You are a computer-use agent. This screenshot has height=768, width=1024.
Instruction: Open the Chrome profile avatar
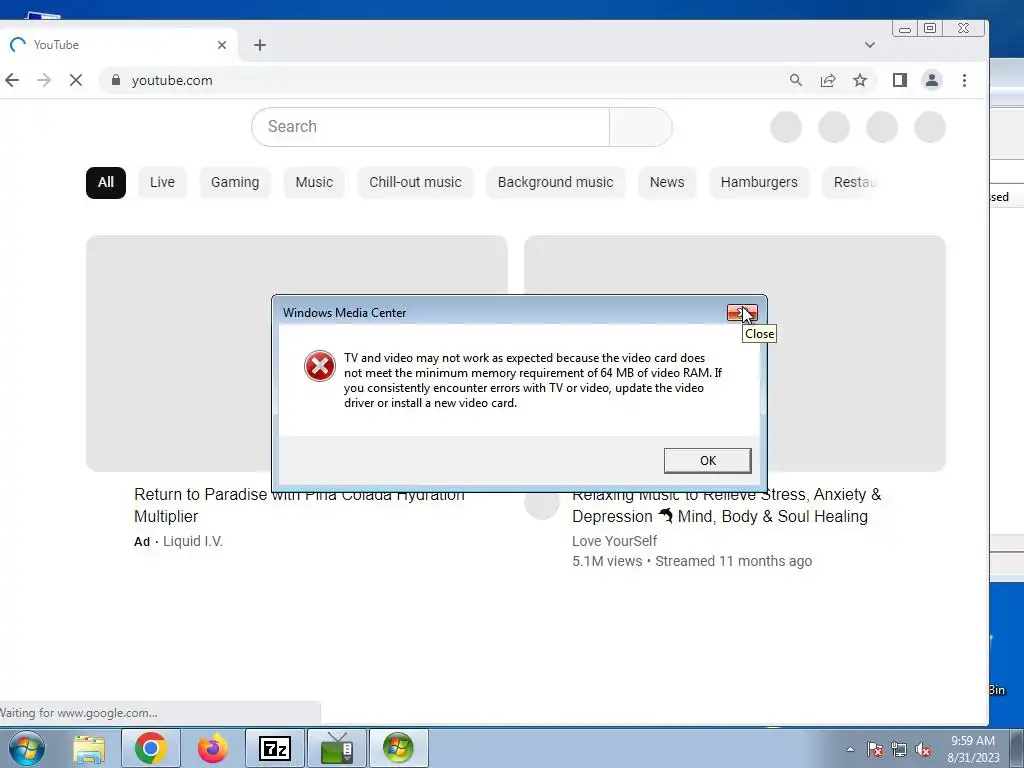coord(932,80)
